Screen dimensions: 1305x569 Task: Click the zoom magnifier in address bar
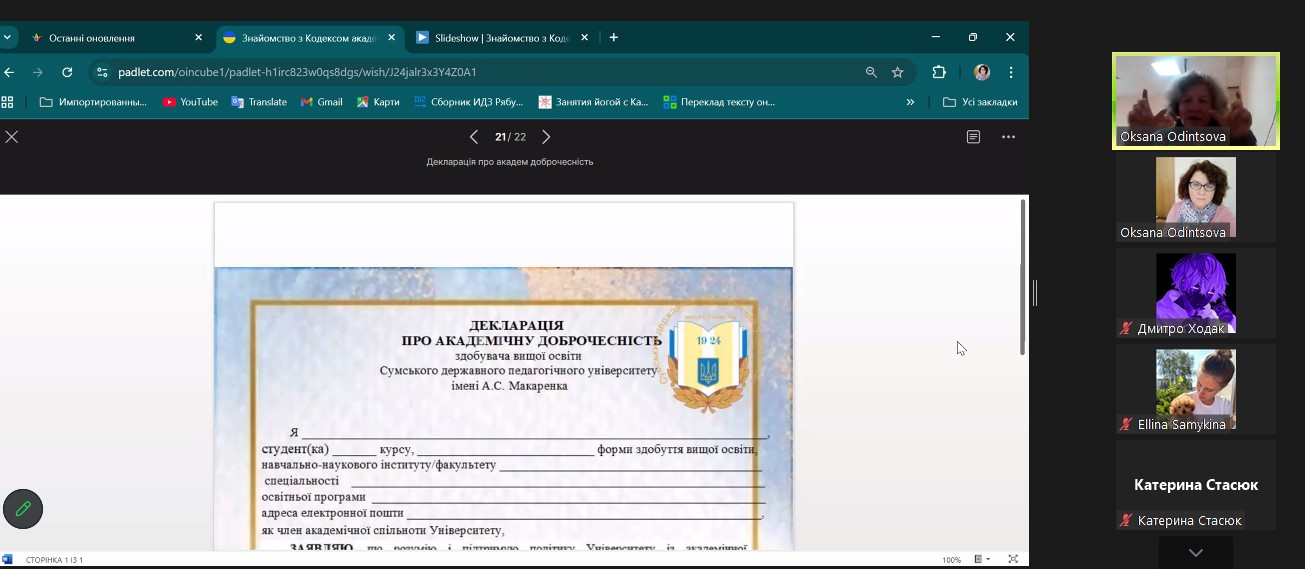(x=871, y=72)
